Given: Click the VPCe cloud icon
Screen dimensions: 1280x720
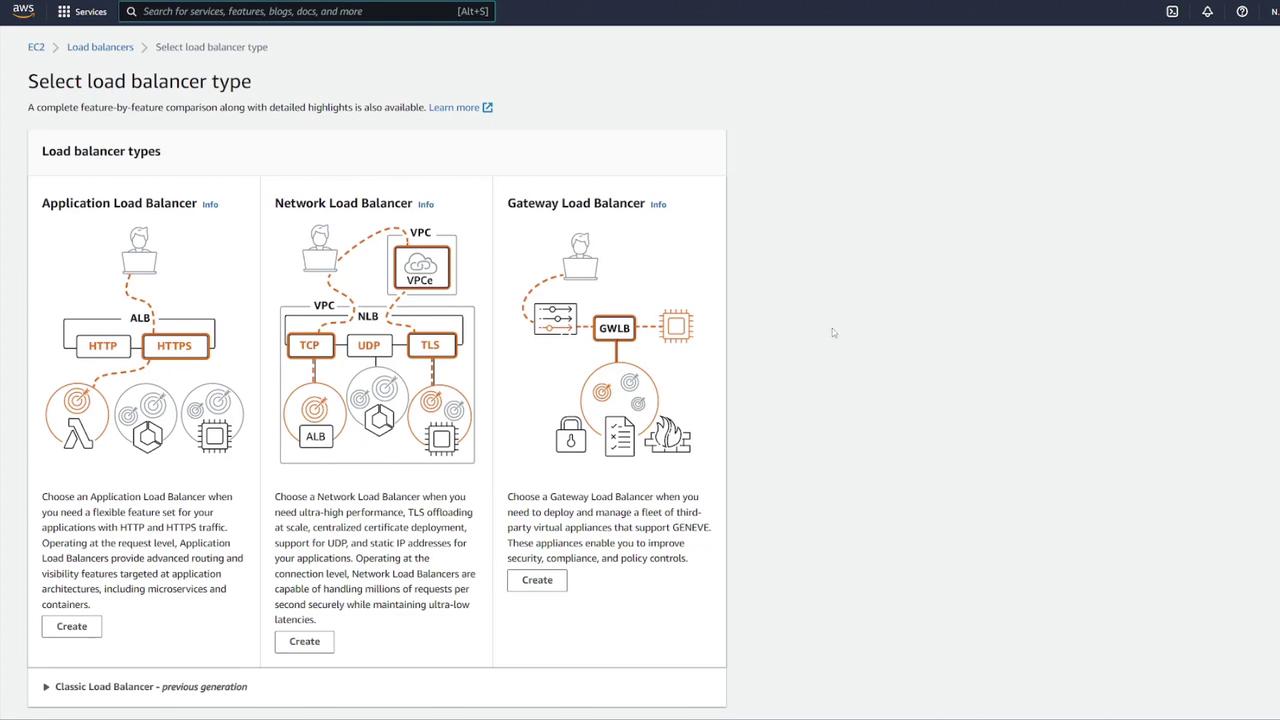Looking at the screenshot, I should coord(421,267).
